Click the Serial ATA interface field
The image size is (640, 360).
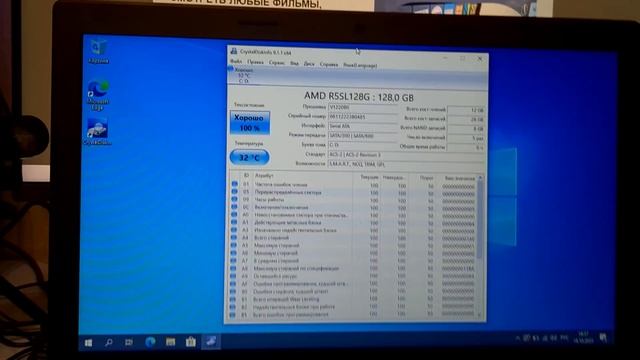362,126
